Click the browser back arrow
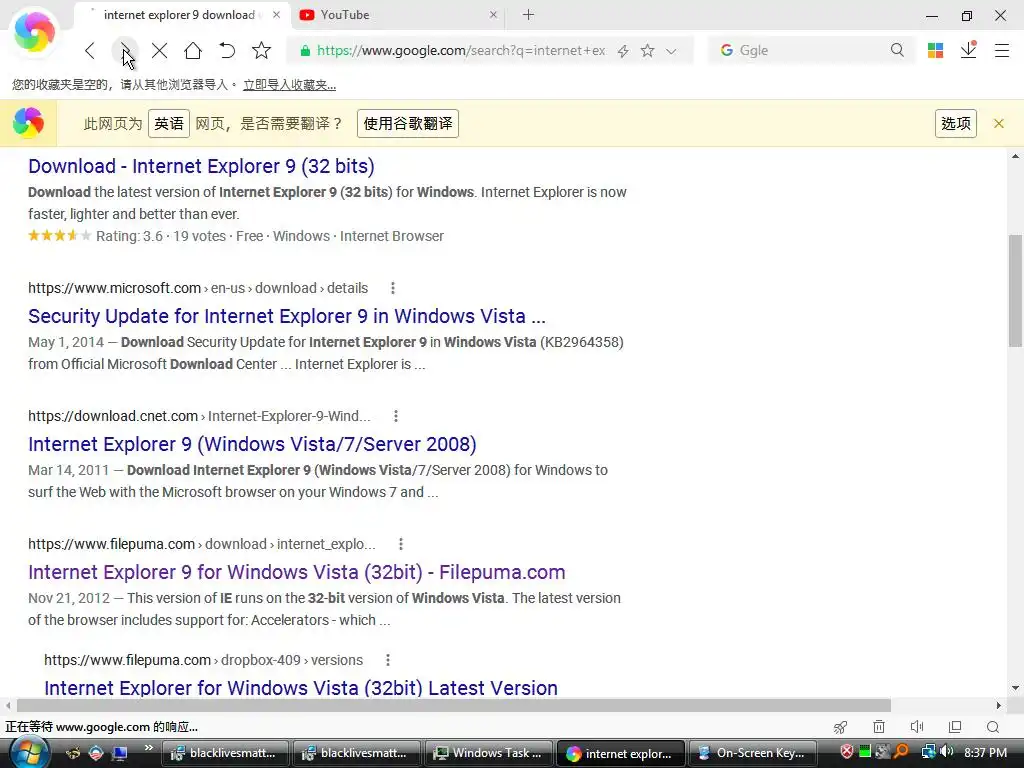 pos(90,50)
